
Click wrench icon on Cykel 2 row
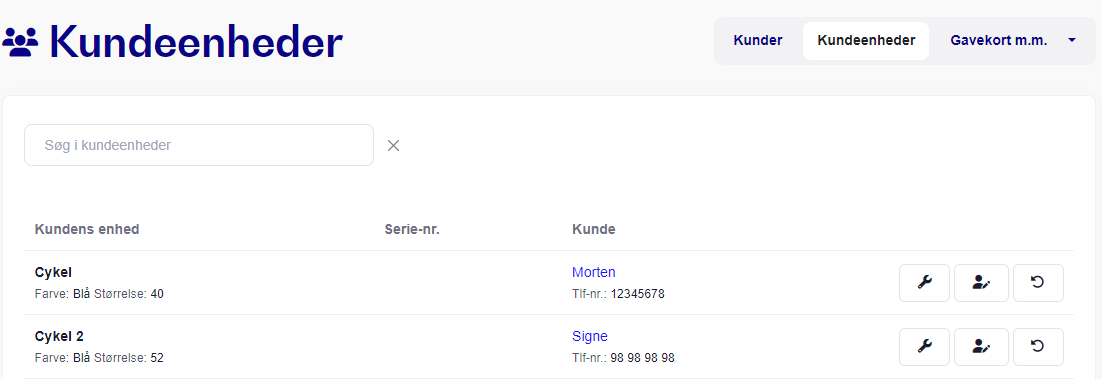(x=924, y=347)
